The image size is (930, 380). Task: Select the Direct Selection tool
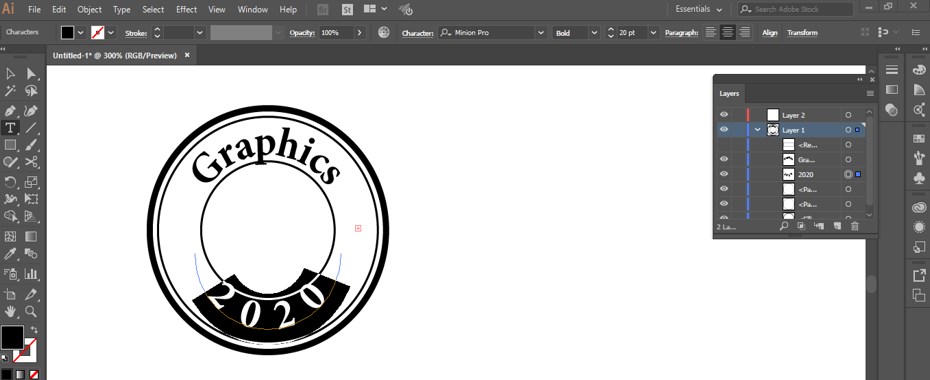click(31, 74)
